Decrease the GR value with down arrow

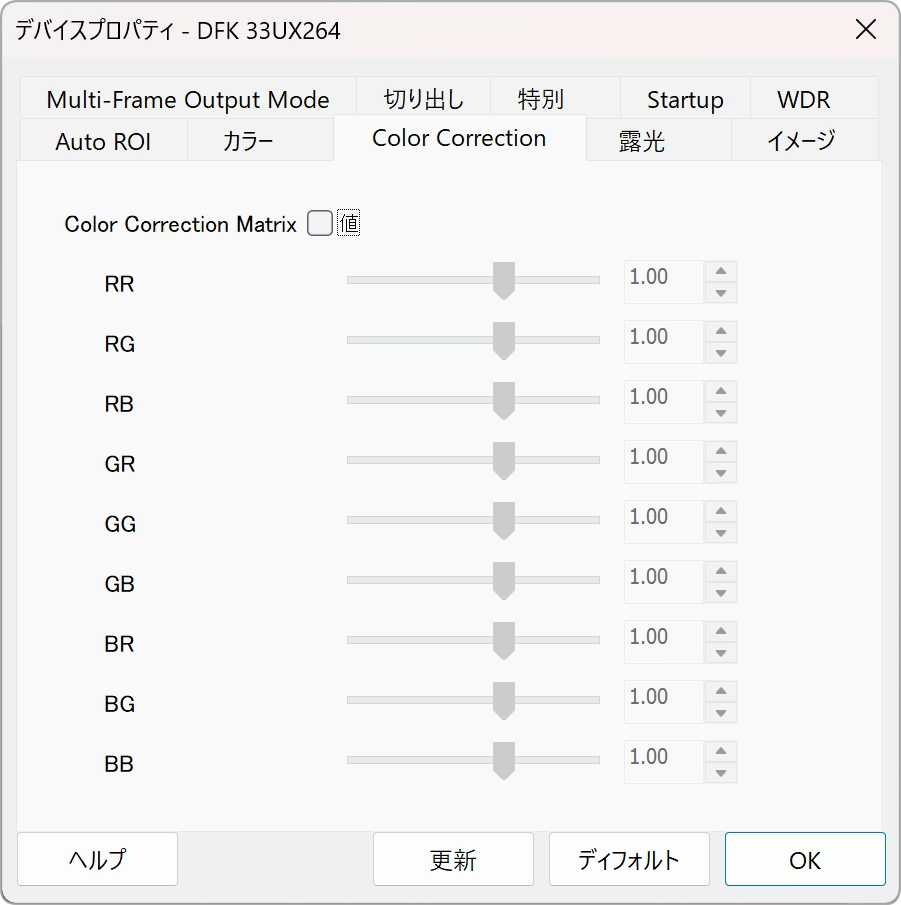pos(720,473)
